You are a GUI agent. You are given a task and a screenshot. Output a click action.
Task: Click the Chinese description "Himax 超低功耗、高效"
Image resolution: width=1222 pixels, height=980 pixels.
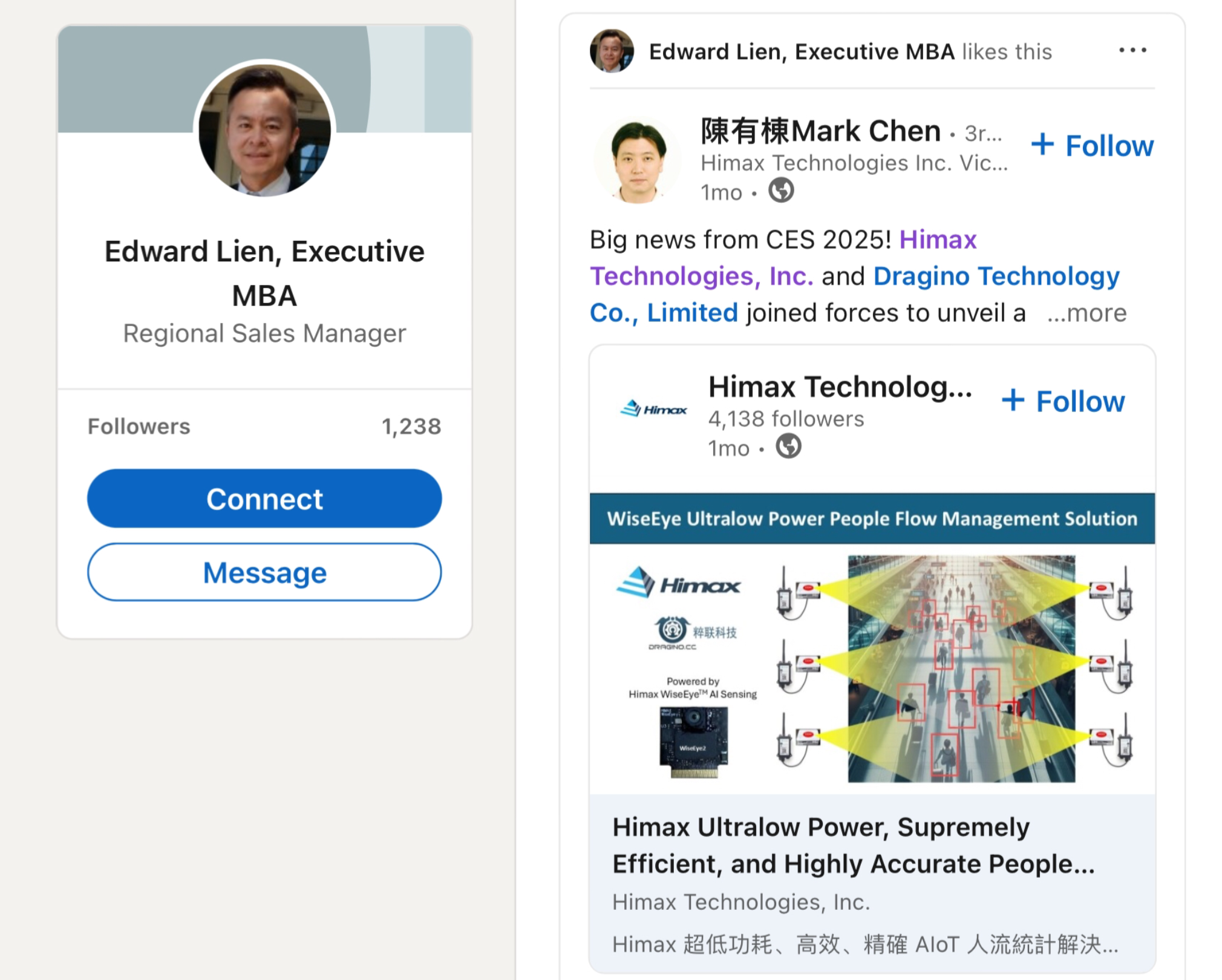(x=865, y=944)
